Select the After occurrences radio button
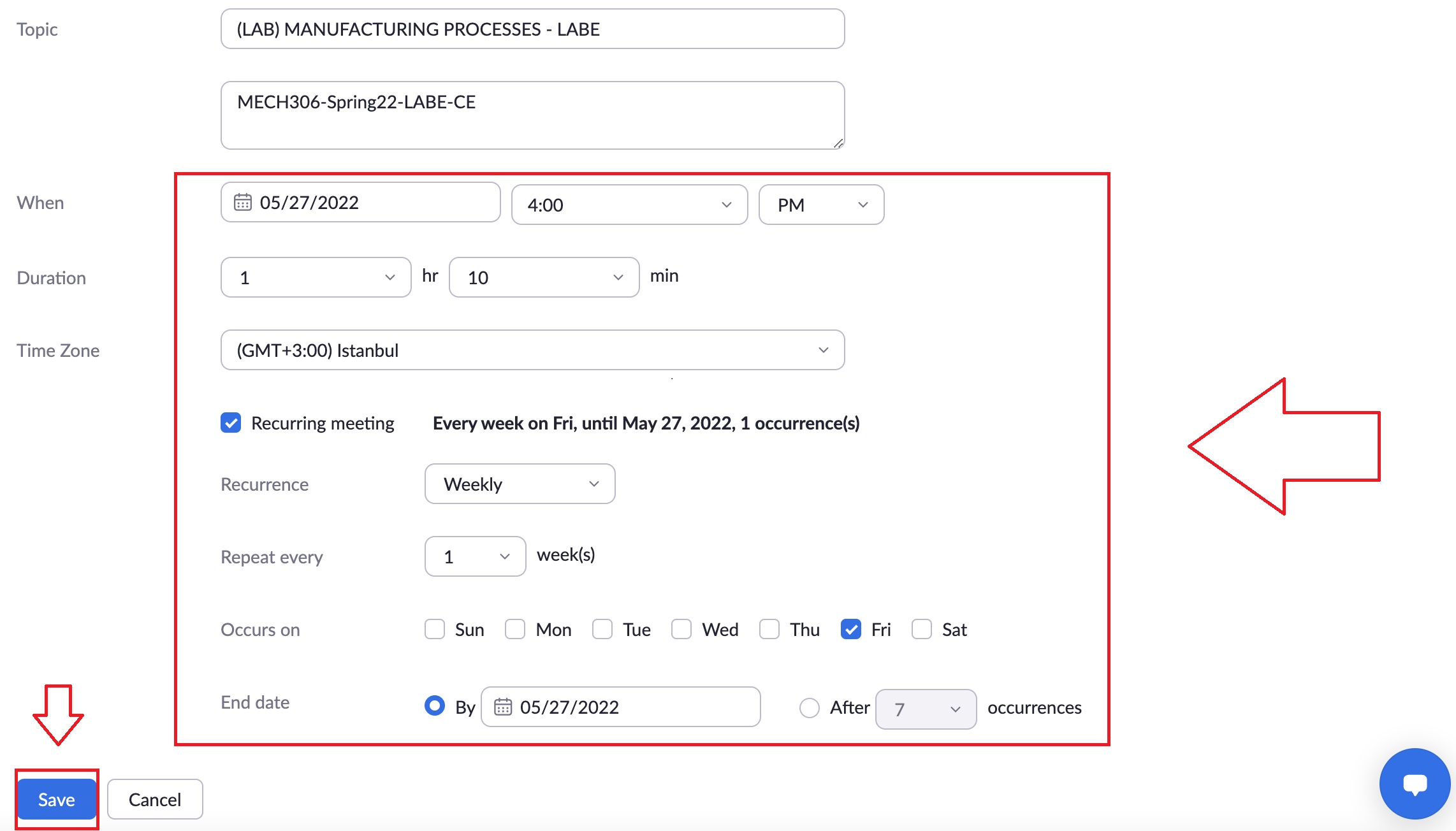The image size is (1456, 831). (x=809, y=707)
